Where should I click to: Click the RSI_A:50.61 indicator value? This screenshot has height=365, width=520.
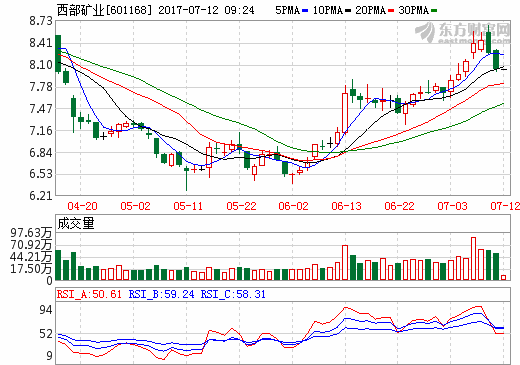click(x=89, y=294)
